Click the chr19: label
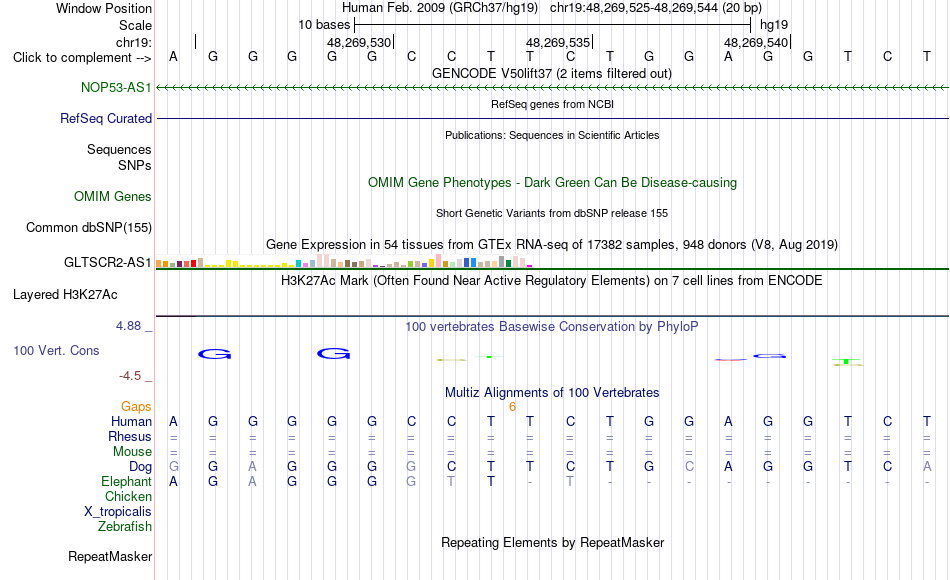 pos(133,42)
